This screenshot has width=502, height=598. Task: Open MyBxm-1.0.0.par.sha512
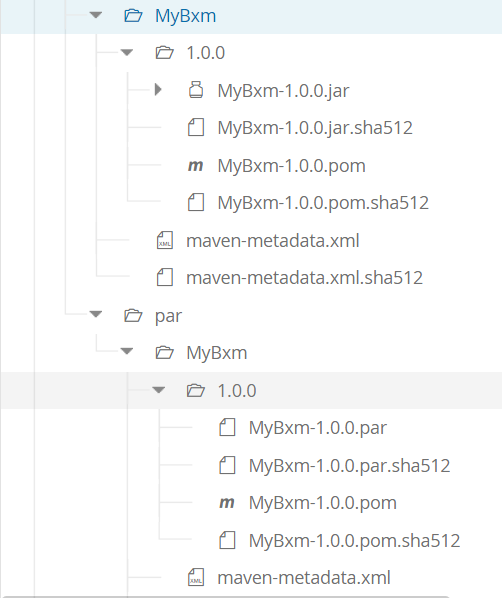349,466
